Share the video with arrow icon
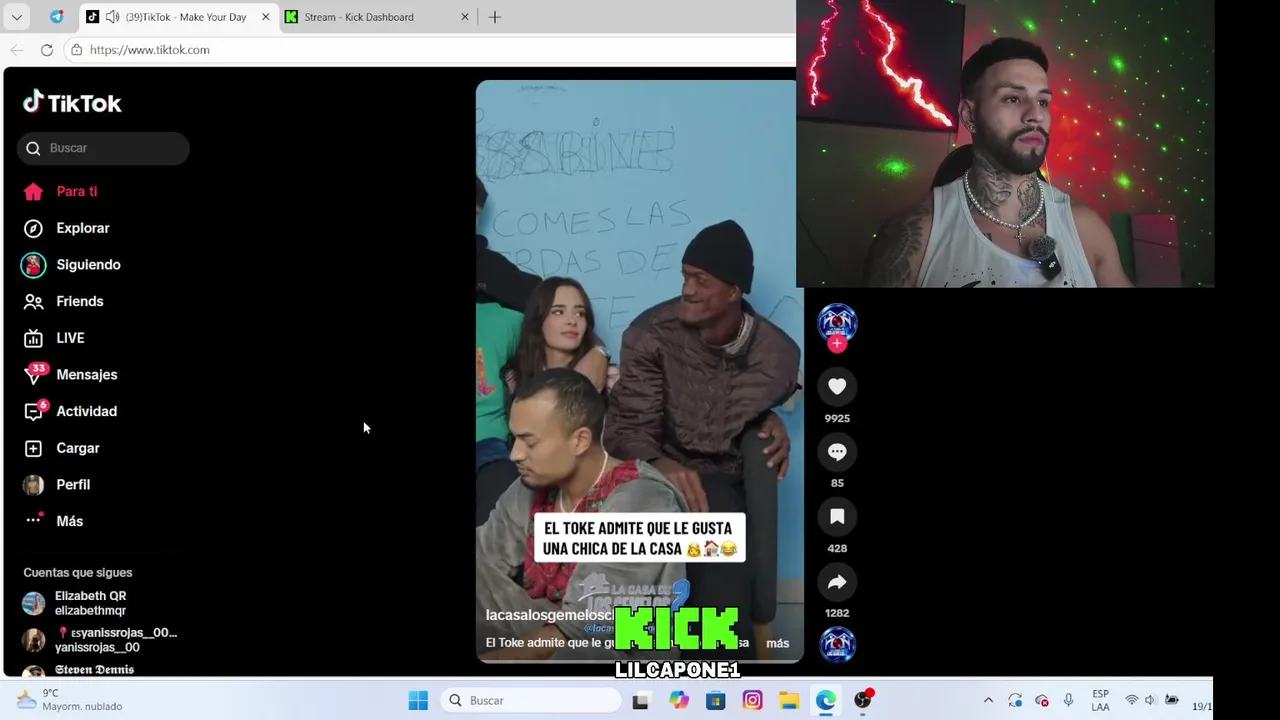Screen dimensions: 1280x720 click(837, 582)
